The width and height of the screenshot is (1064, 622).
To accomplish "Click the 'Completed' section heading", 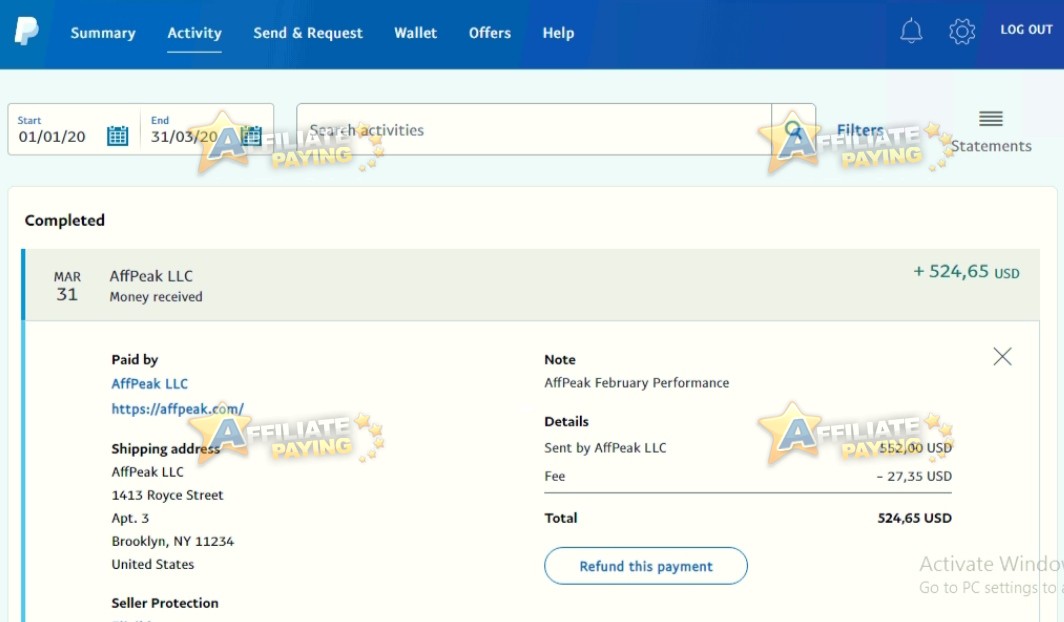I will (x=64, y=220).
